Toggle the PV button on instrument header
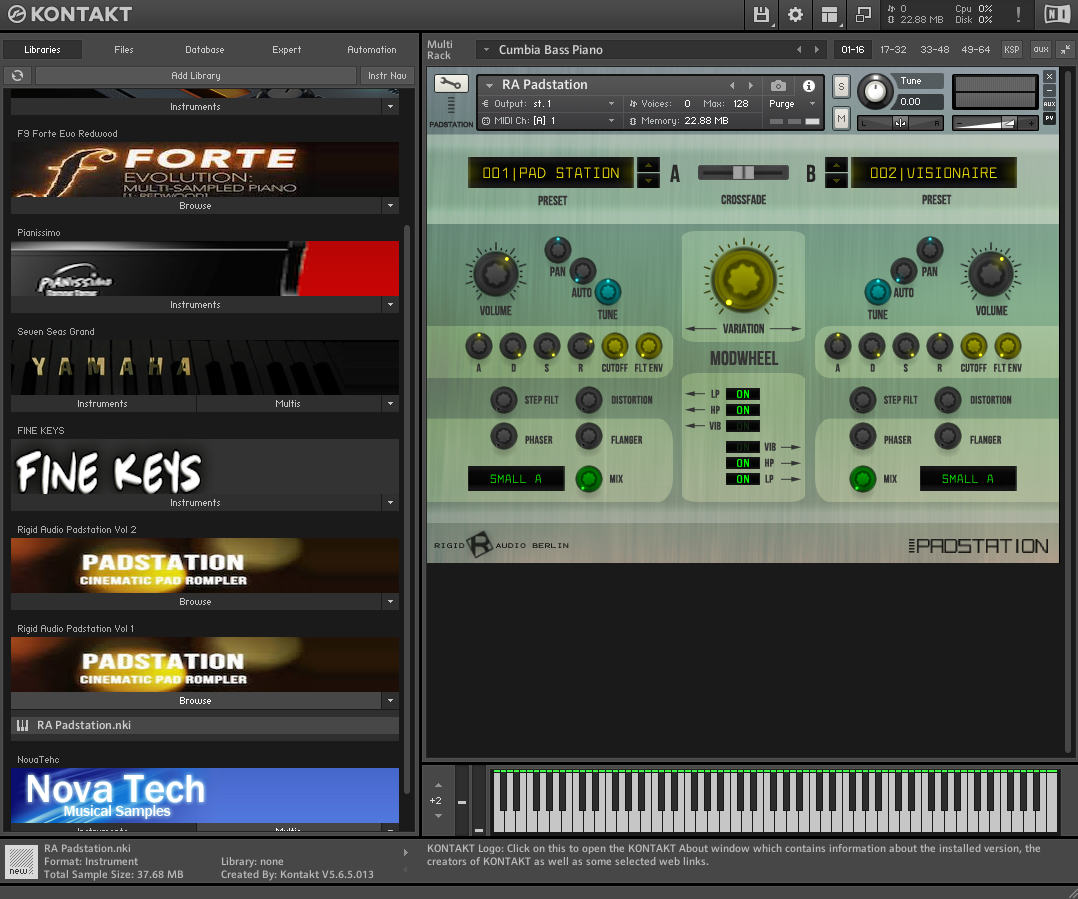 coord(1049,118)
